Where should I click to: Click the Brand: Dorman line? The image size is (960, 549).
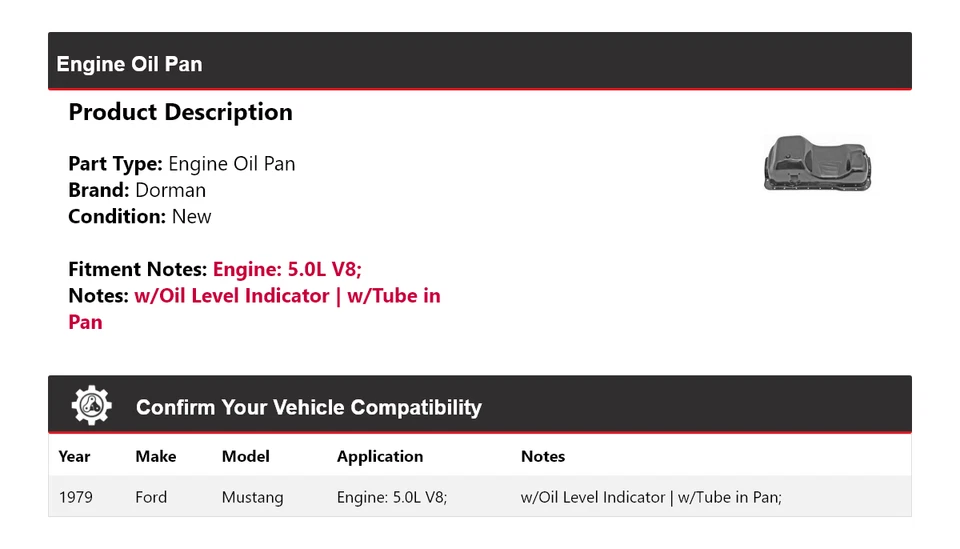[x=137, y=190]
